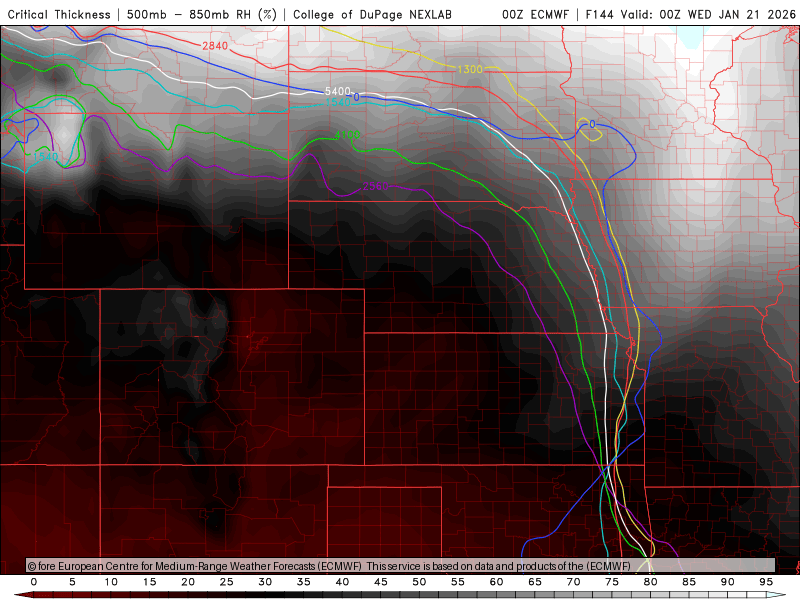Click the "F144 Valid: 00Z WED JAN 21 2026" text
This screenshot has height=600, width=800.
tap(691, 14)
